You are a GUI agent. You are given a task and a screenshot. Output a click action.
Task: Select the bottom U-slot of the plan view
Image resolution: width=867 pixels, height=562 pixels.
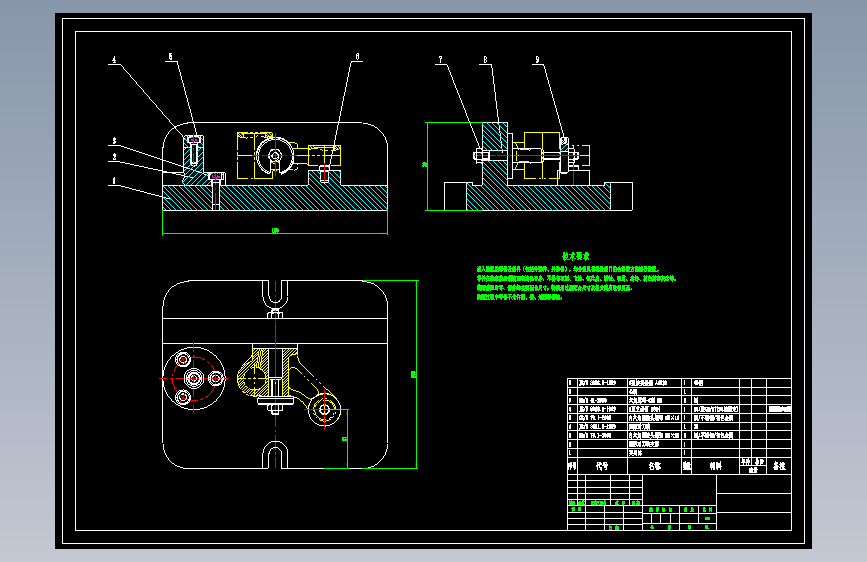pos(275,455)
